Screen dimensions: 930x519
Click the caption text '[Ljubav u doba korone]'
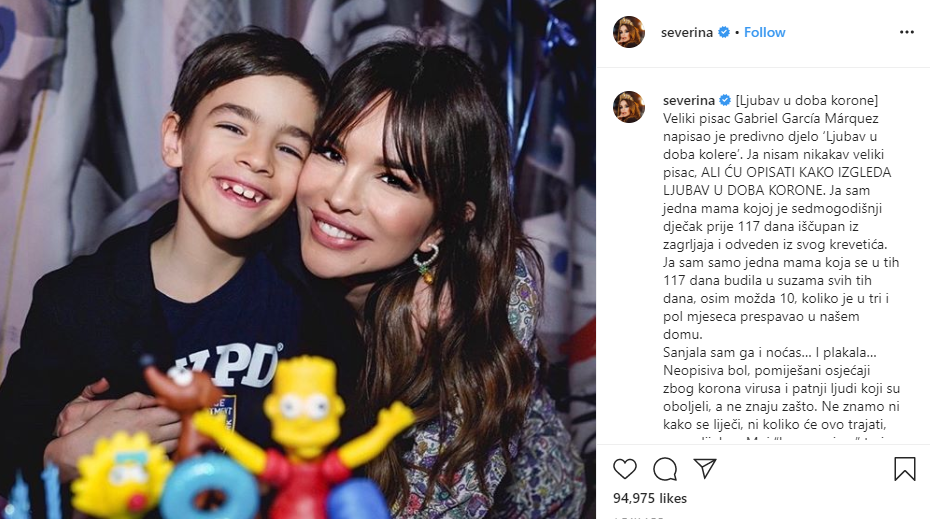(807, 100)
